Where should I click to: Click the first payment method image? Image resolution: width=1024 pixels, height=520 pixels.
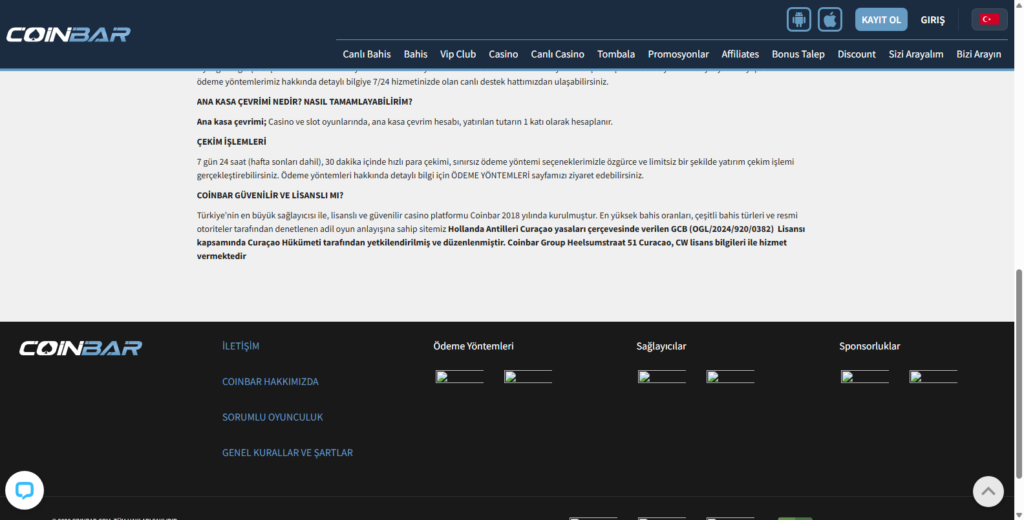[x=459, y=377]
